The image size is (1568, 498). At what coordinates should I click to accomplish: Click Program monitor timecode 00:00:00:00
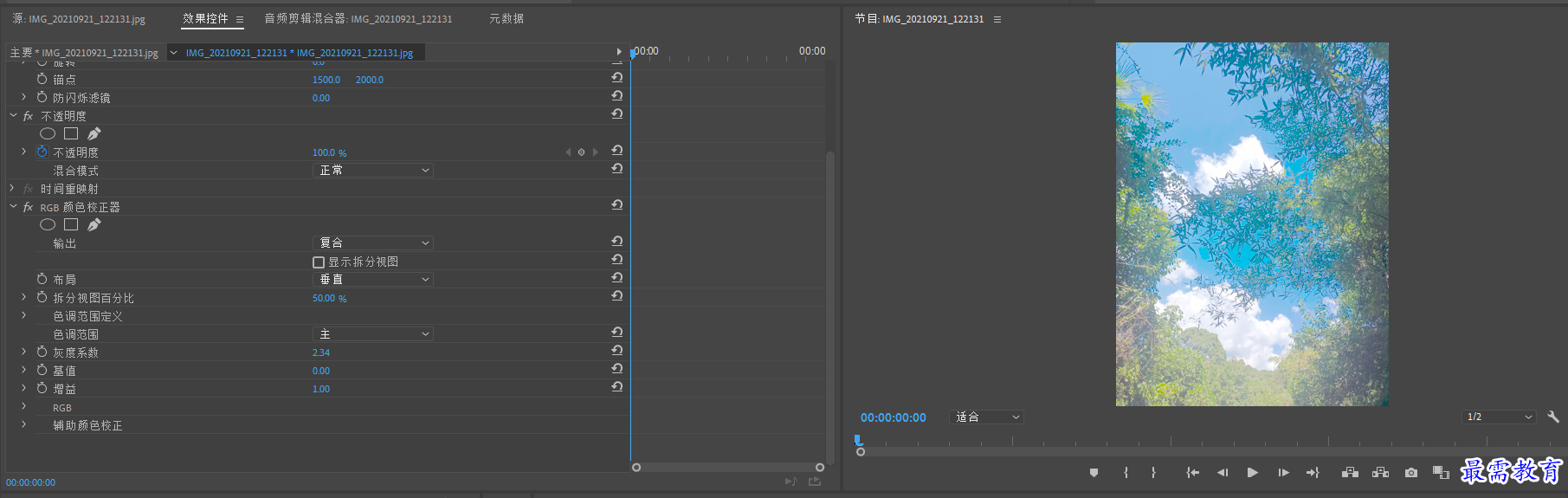(893, 417)
